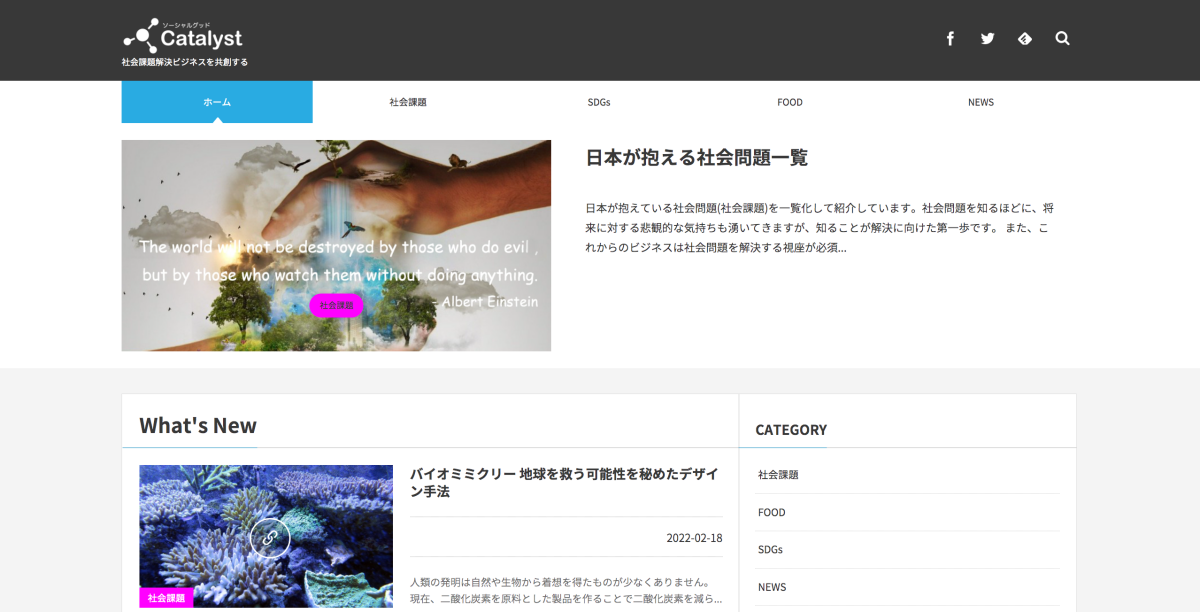
Task: Open the FOOD navigation menu item
Action: (x=790, y=102)
